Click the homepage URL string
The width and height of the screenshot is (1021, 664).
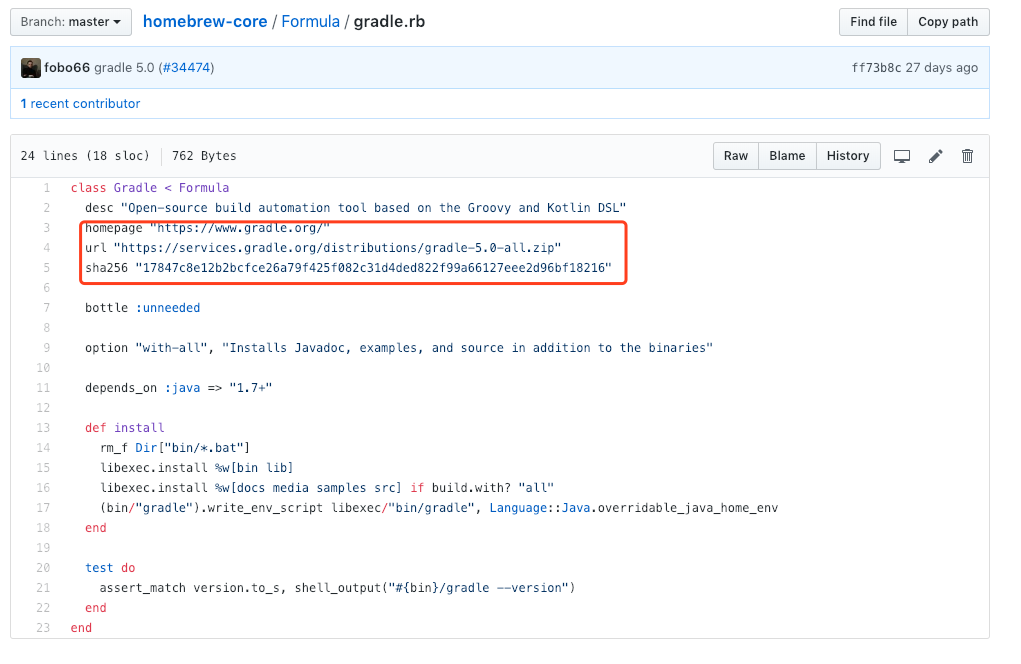click(240, 228)
